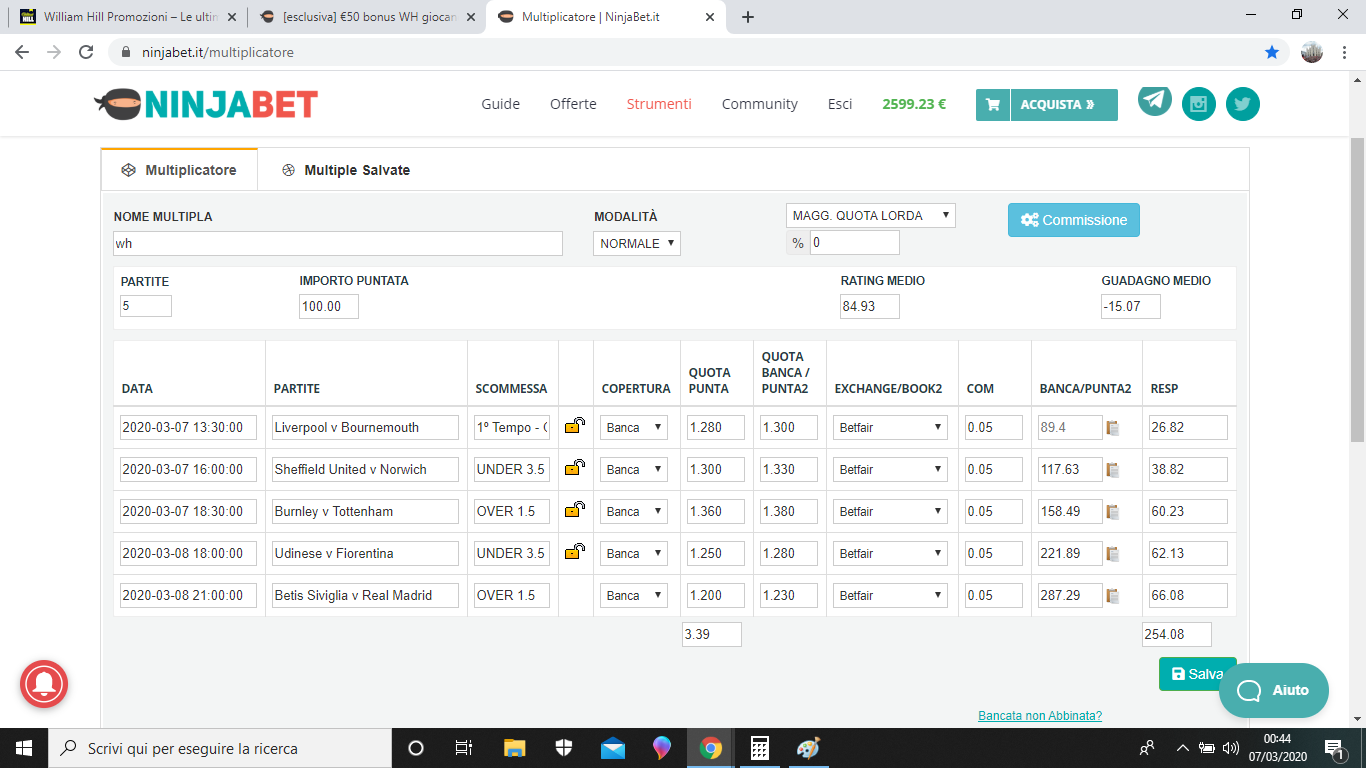Open Copertura dropdown for Sheffield United row
1366x768 pixels.
coord(634,469)
